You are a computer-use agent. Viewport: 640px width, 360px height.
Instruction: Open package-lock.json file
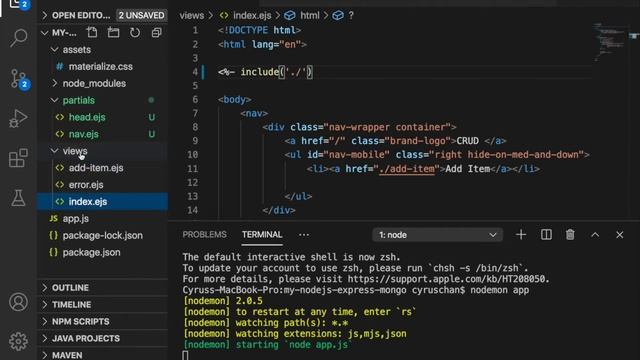[x=103, y=236]
